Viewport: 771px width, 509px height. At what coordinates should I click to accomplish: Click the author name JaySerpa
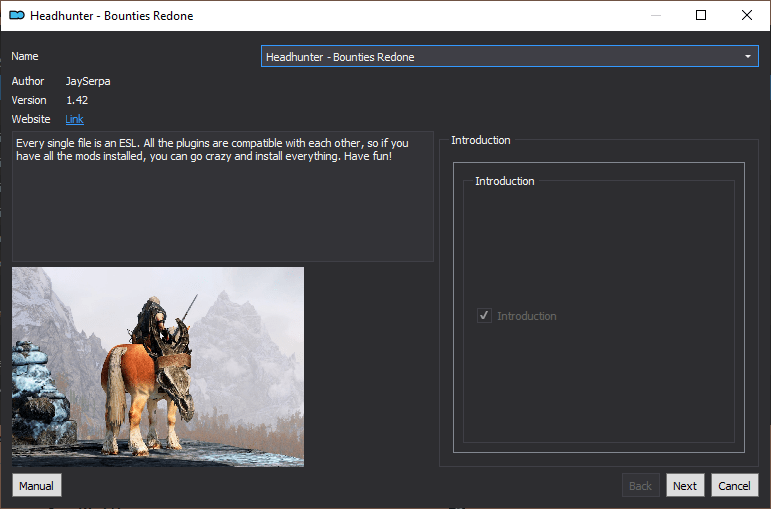coord(88,81)
